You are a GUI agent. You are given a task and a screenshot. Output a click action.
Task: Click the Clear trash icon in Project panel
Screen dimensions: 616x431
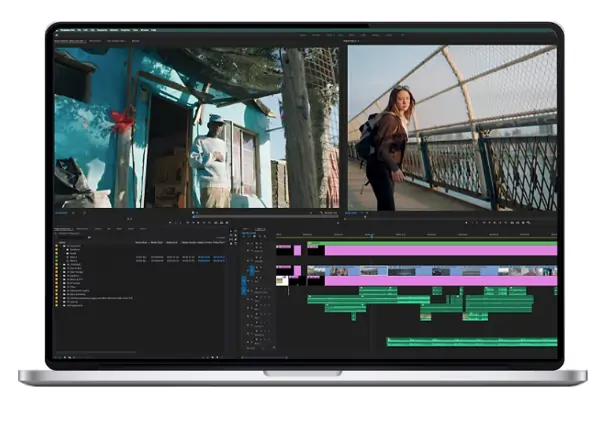click(x=222, y=357)
